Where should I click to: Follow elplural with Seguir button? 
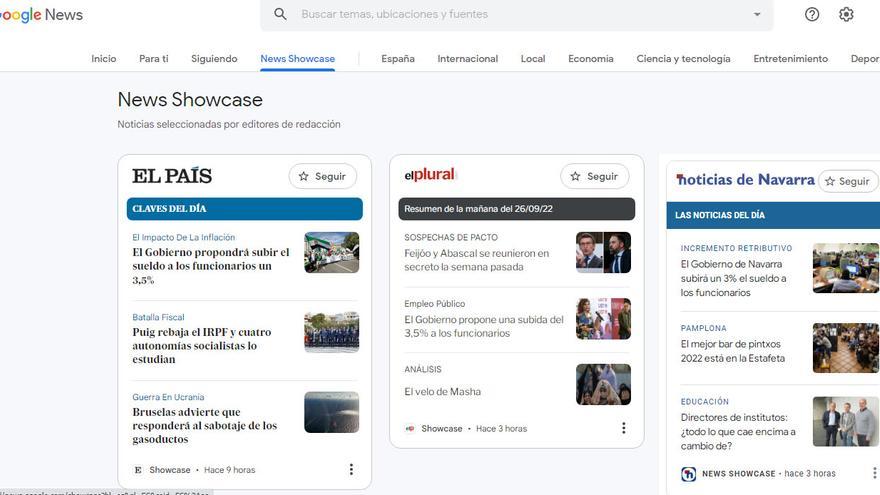click(x=594, y=176)
